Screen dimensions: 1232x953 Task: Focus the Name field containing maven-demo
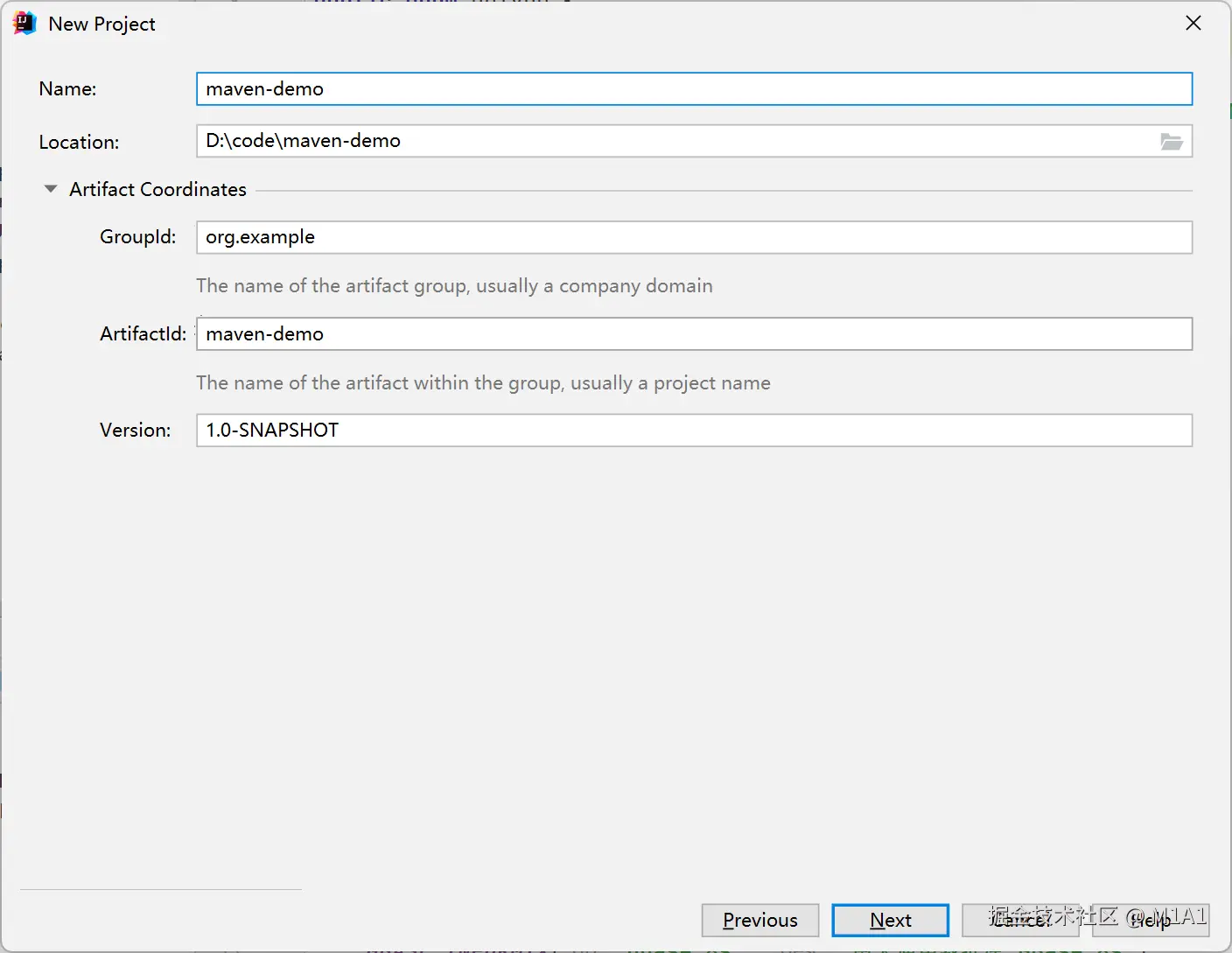coord(694,88)
